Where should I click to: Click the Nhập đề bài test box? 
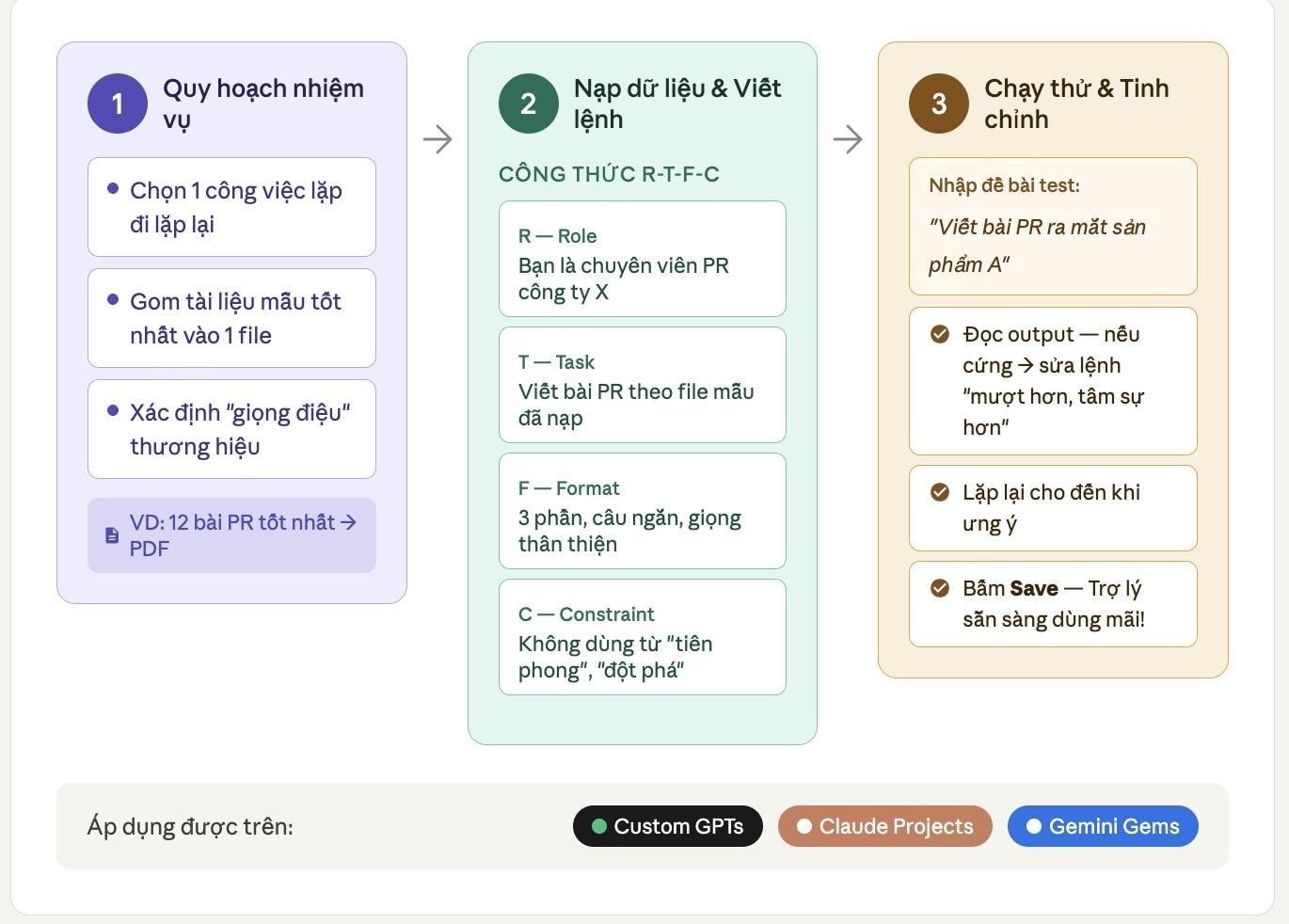tap(1053, 227)
